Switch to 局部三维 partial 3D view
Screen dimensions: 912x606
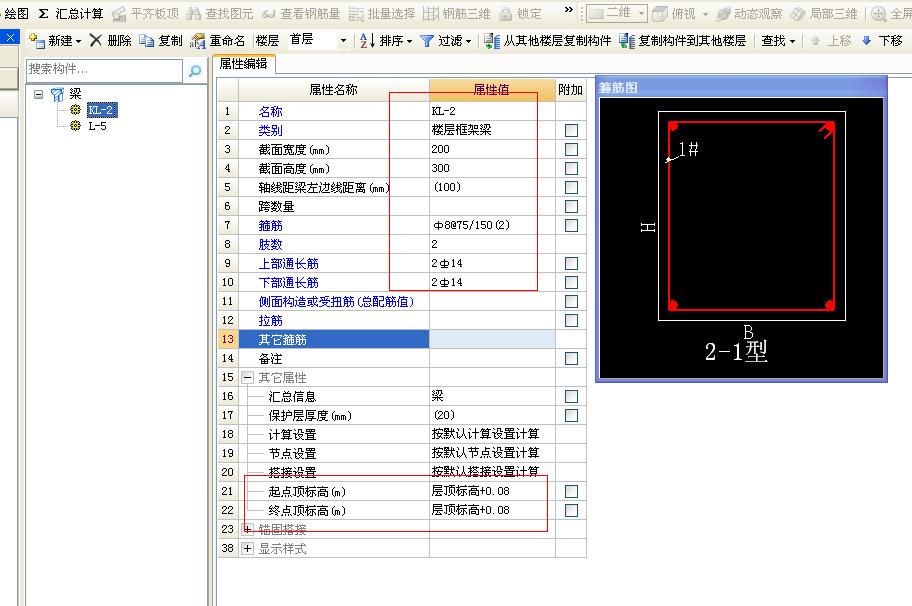tap(824, 13)
